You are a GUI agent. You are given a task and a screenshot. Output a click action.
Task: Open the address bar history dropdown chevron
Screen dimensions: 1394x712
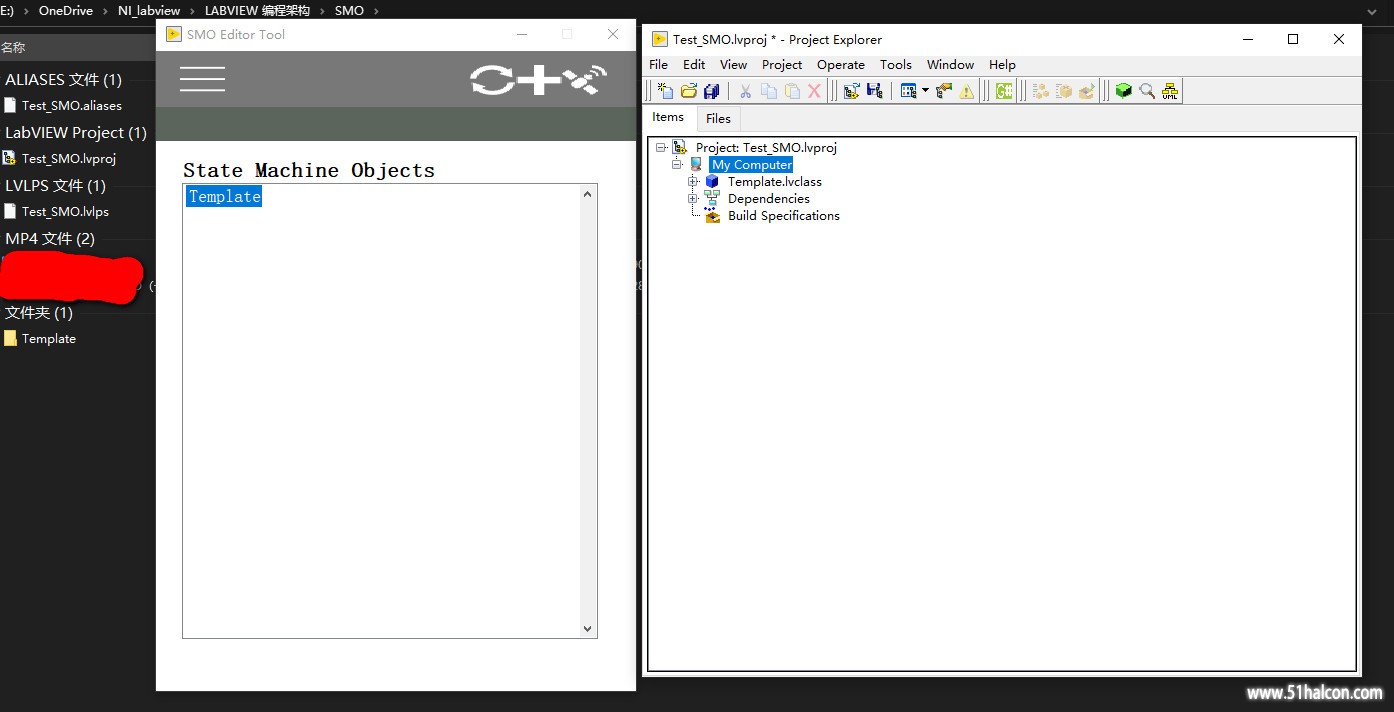point(1371,11)
